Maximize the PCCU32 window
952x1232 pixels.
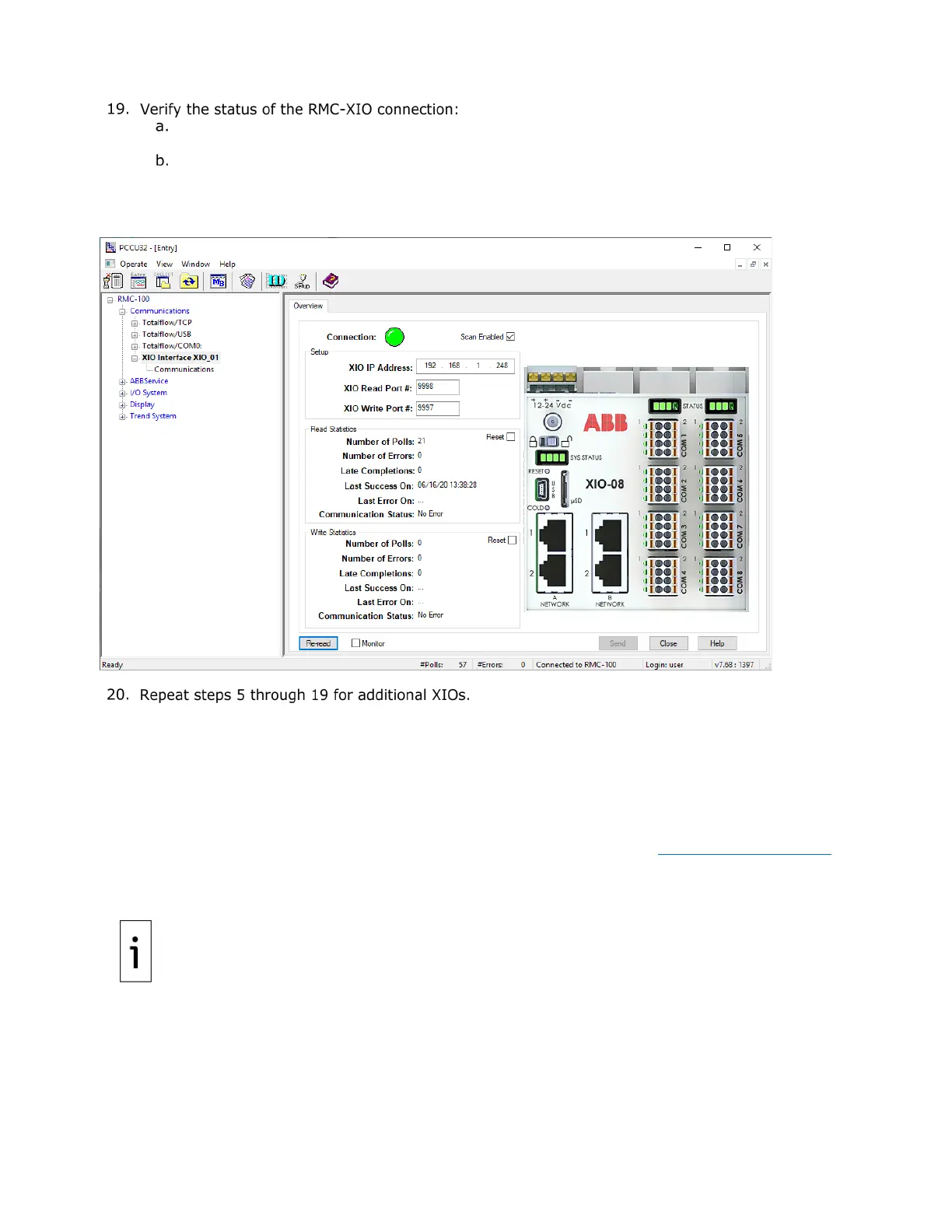[727, 247]
